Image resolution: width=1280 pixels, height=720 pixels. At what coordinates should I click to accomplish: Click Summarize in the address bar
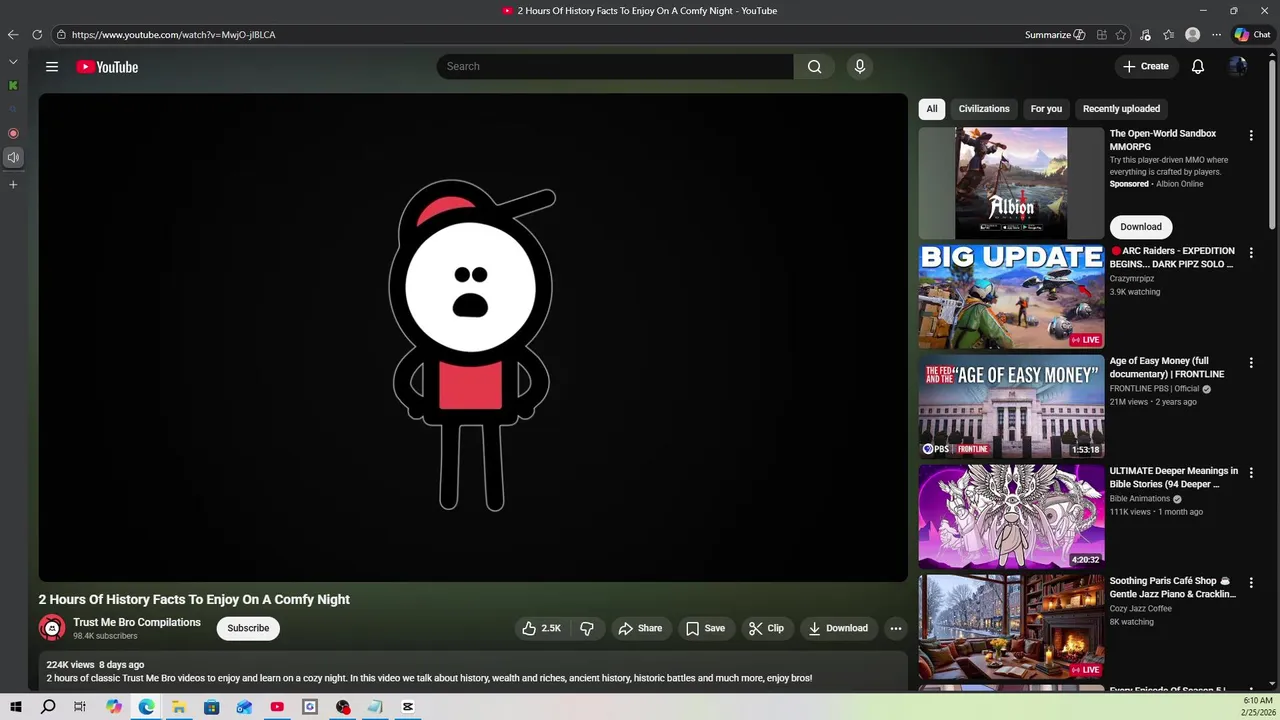1055,35
